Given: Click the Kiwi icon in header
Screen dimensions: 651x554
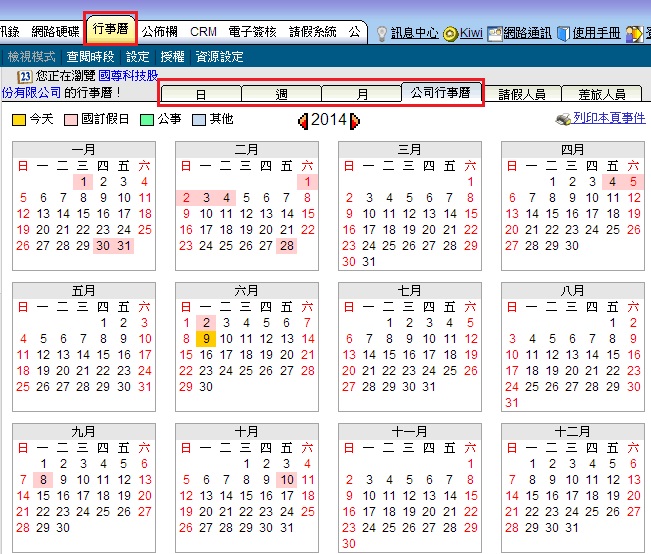Looking at the screenshot, I should [x=451, y=33].
